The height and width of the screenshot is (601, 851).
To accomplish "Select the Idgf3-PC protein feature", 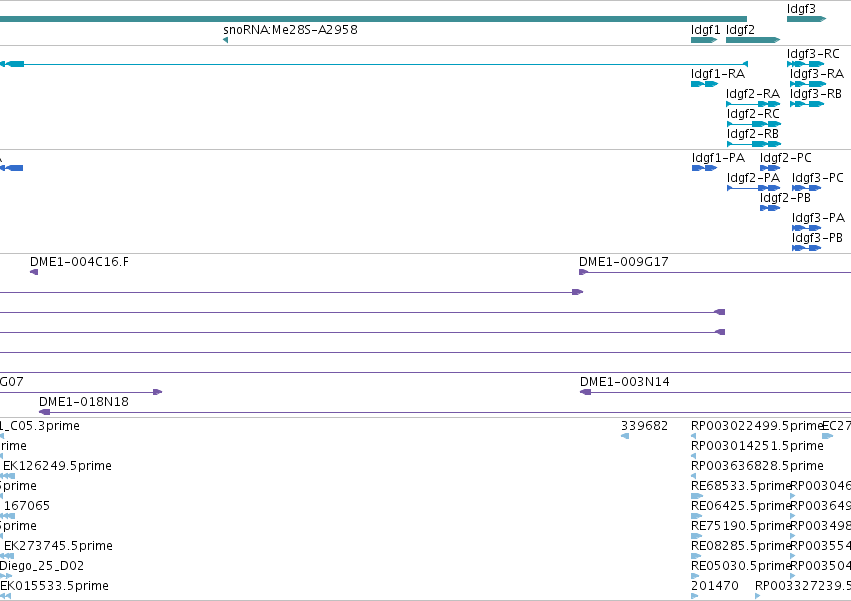I will [x=806, y=188].
